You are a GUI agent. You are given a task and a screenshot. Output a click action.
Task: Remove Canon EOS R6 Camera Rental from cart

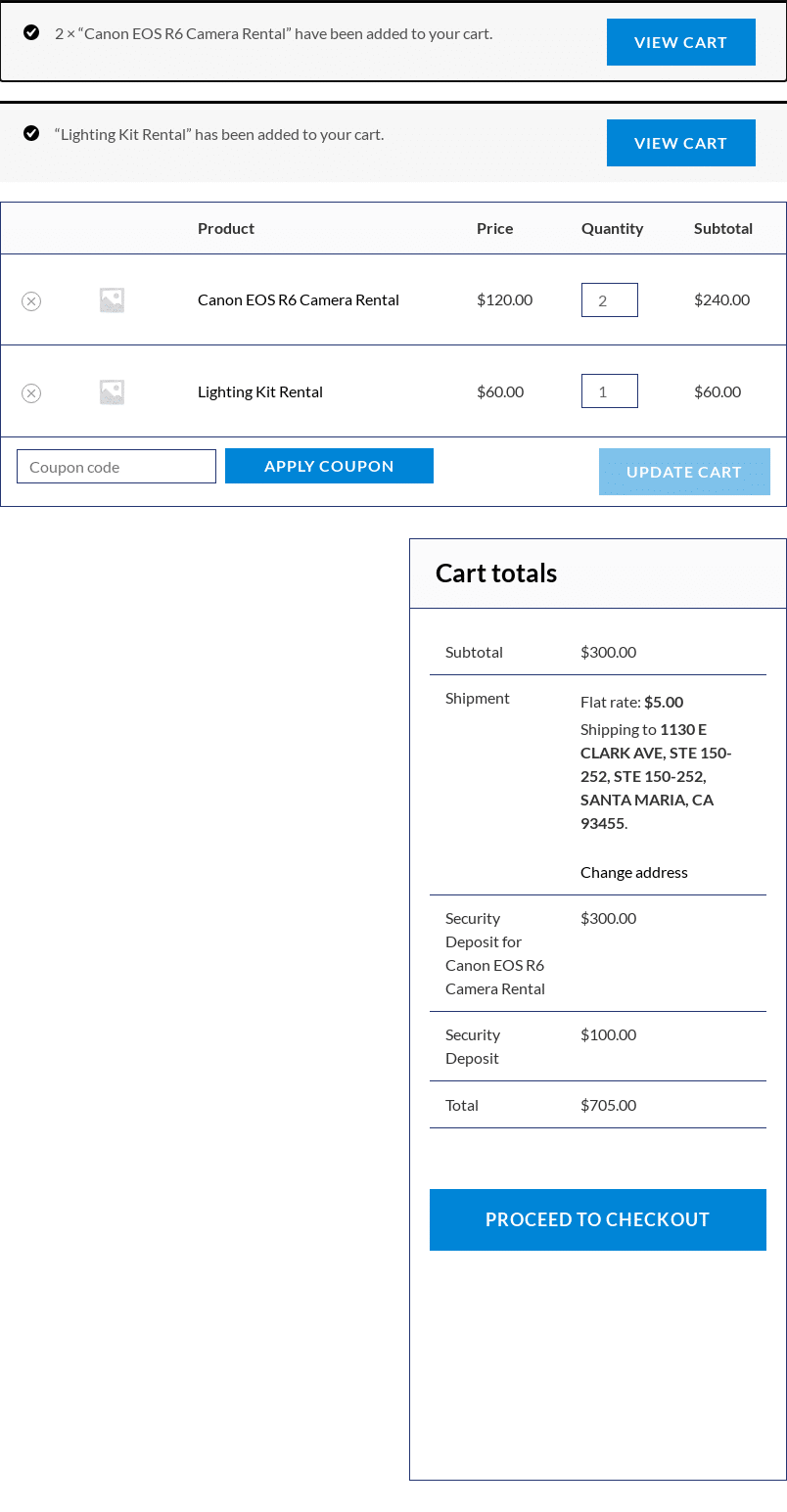[x=31, y=301]
